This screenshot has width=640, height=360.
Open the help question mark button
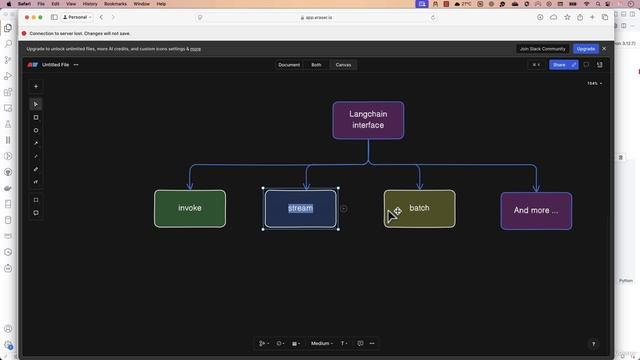click(593, 344)
